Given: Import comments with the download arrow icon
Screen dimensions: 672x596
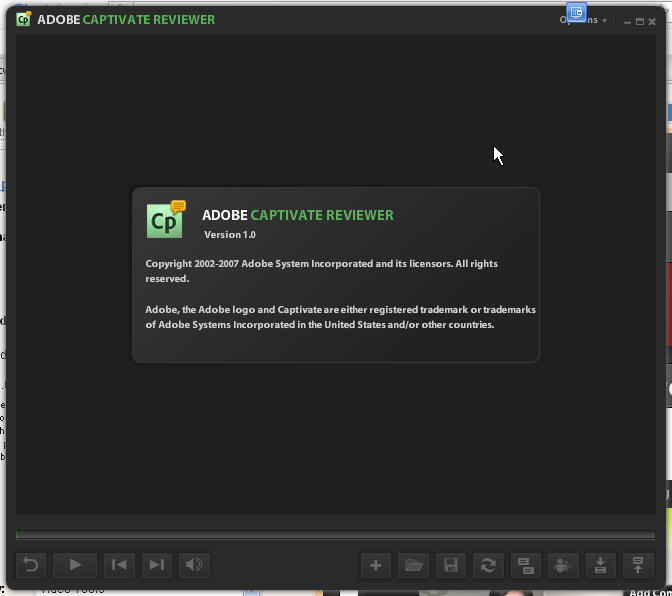Looking at the screenshot, I should 600,565.
